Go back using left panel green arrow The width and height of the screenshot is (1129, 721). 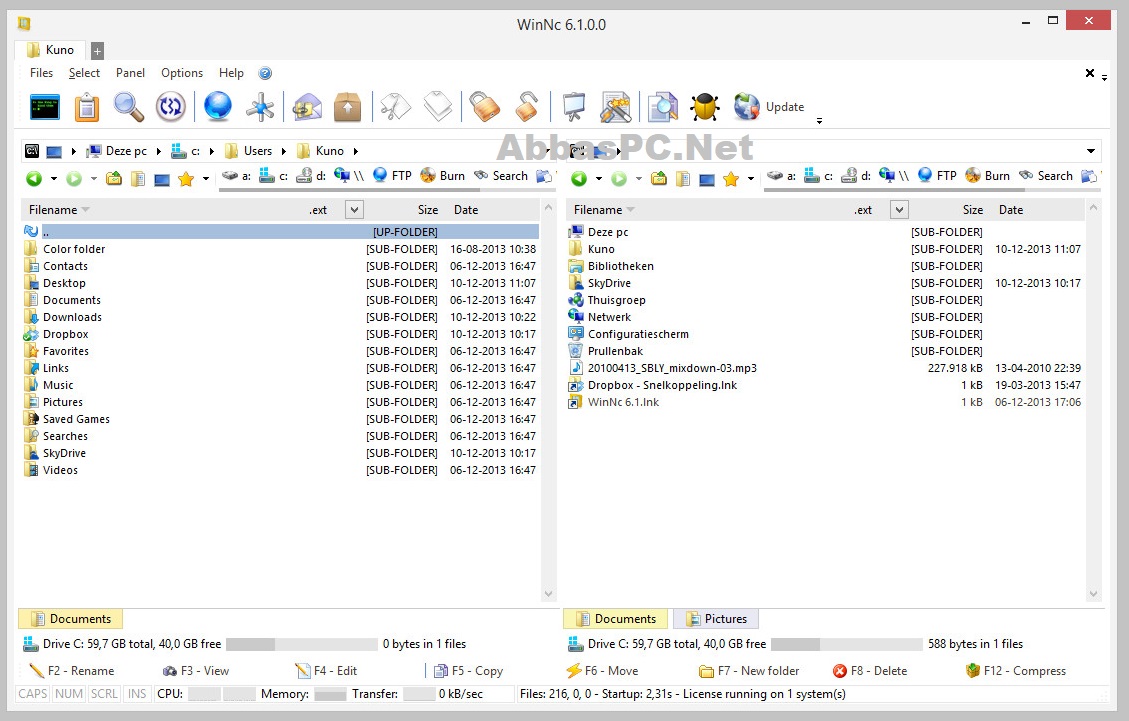(33, 179)
